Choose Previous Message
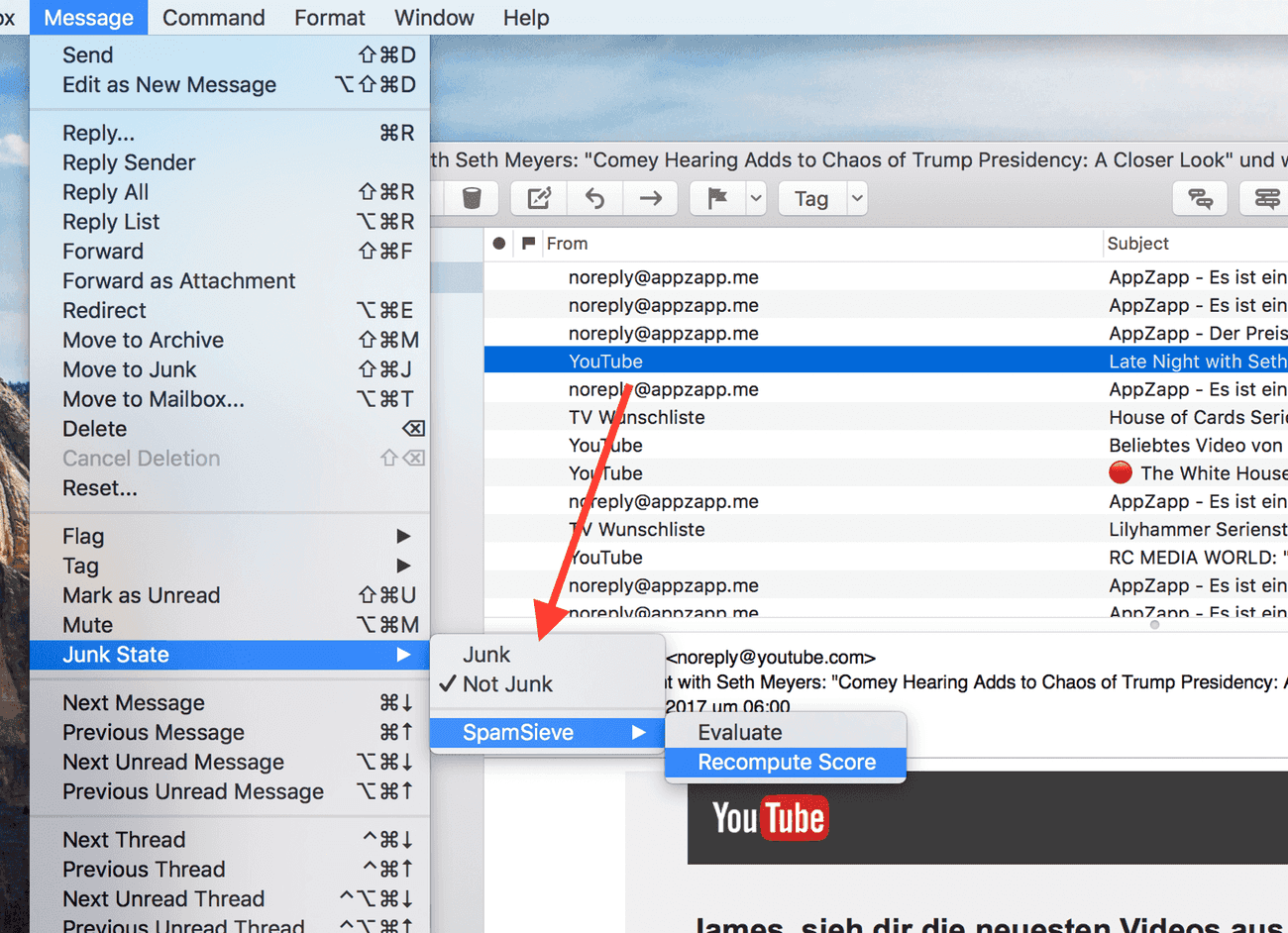This screenshot has height=933, width=1288. [x=230, y=733]
